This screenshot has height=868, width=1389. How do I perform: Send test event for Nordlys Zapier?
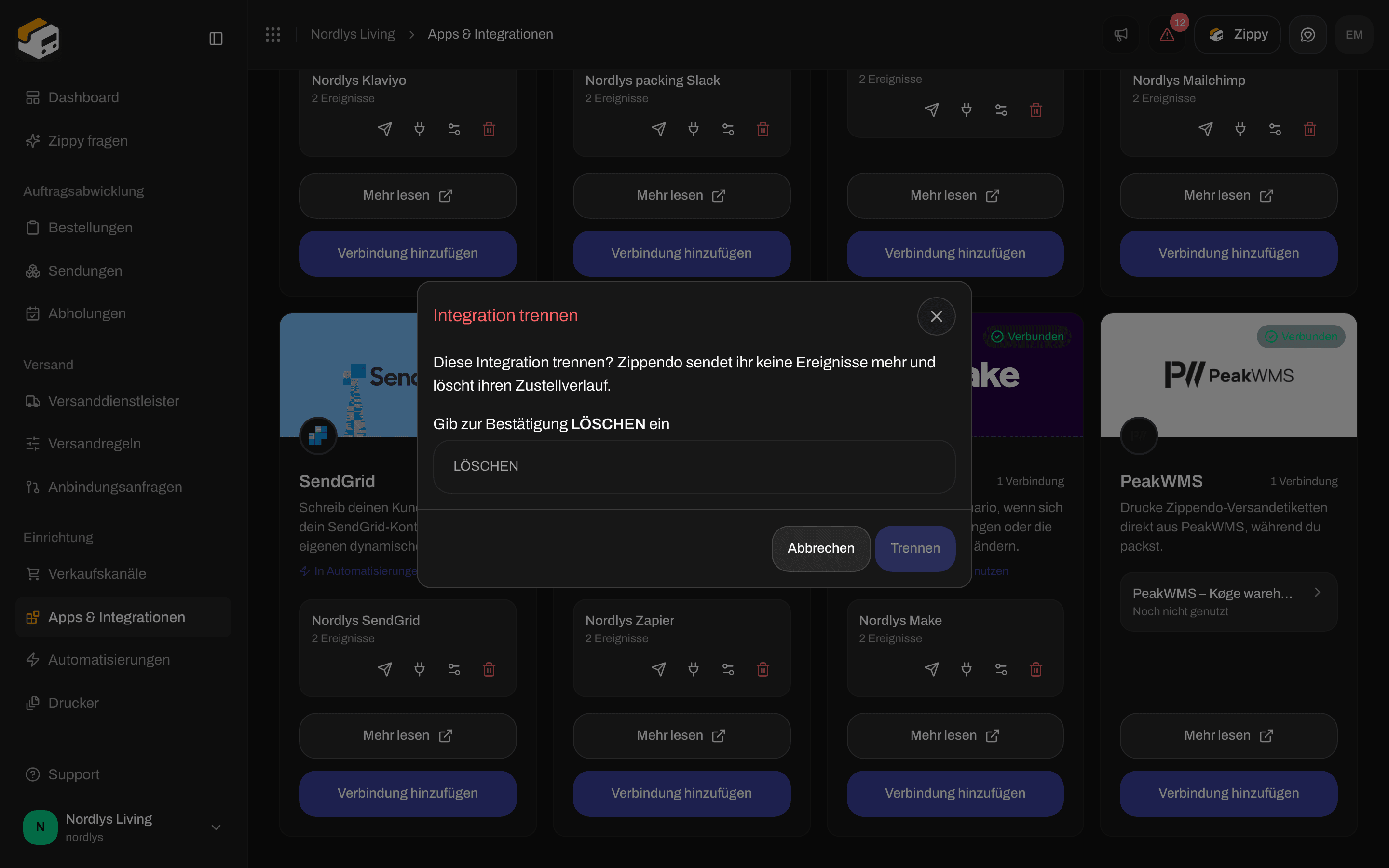659,669
